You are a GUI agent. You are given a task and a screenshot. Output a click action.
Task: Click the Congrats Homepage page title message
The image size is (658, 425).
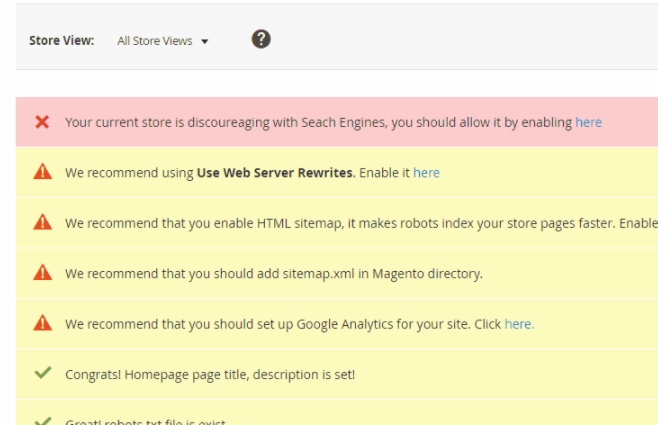[210, 374]
